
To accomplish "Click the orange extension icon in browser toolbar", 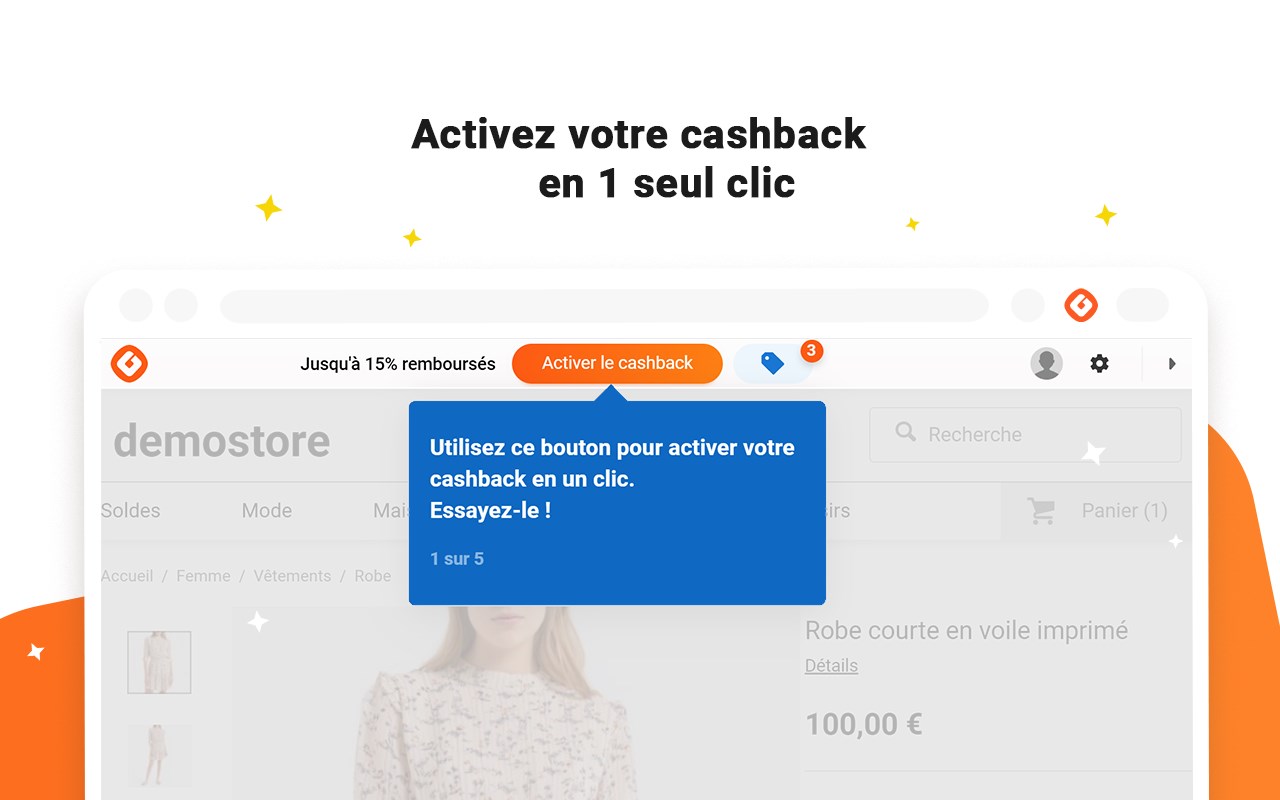I will click(x=1081, y=305).
